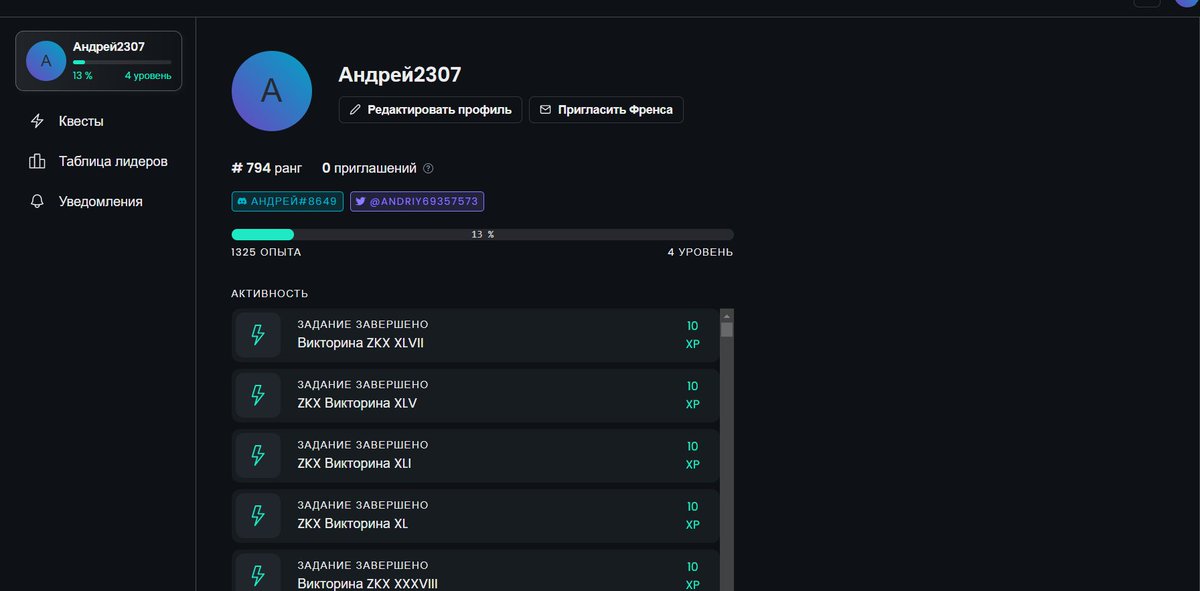Click pencil icon on Редактировать профиль
This screenshot has width=1200, height=591.
354,110
